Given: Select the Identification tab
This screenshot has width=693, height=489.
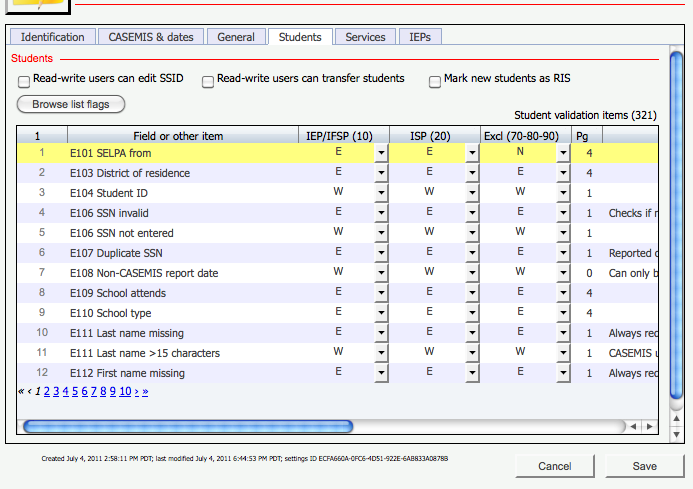Looking at the screenshot, I should click(x=53, y=37).
